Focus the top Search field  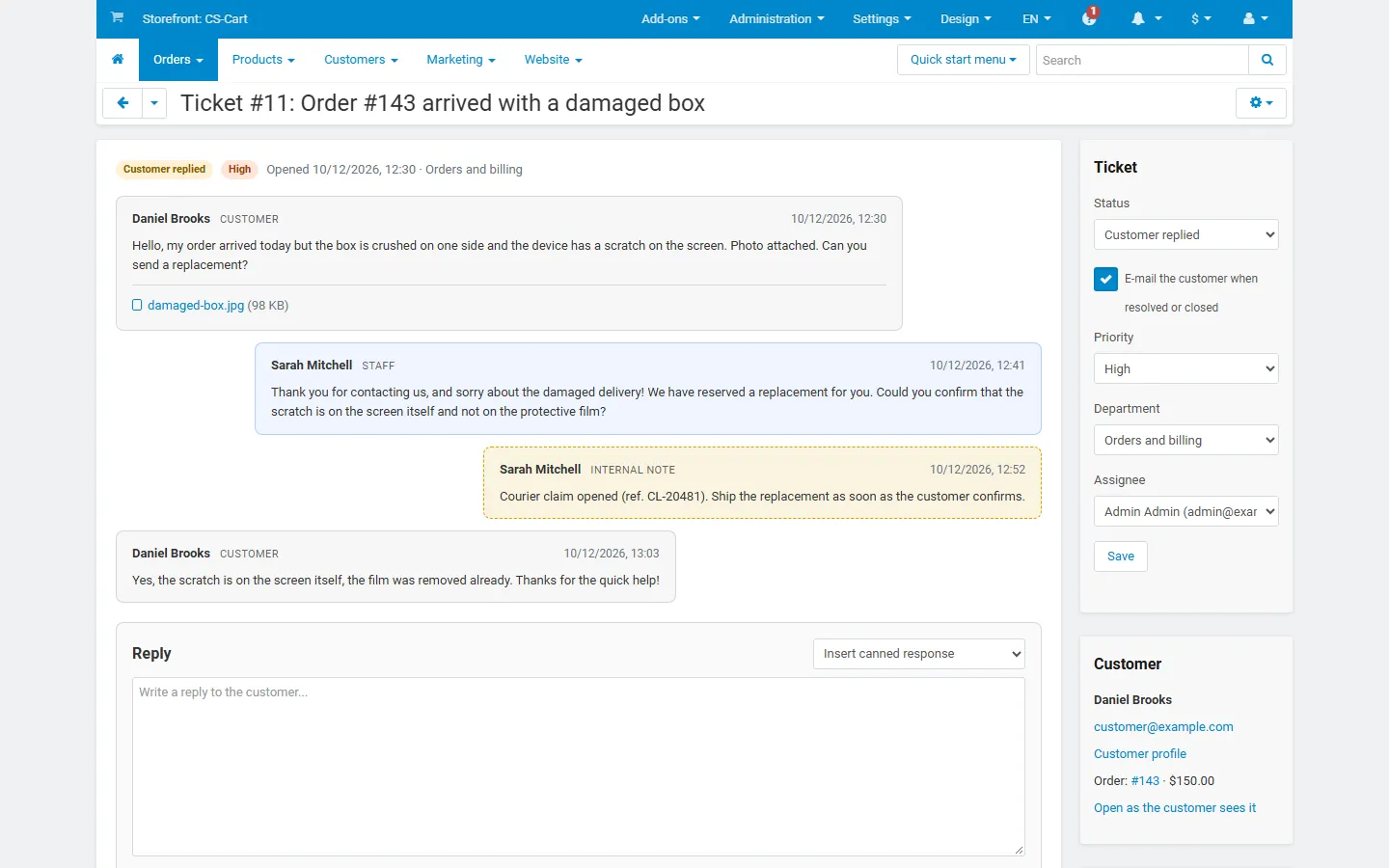point(1142,60)
